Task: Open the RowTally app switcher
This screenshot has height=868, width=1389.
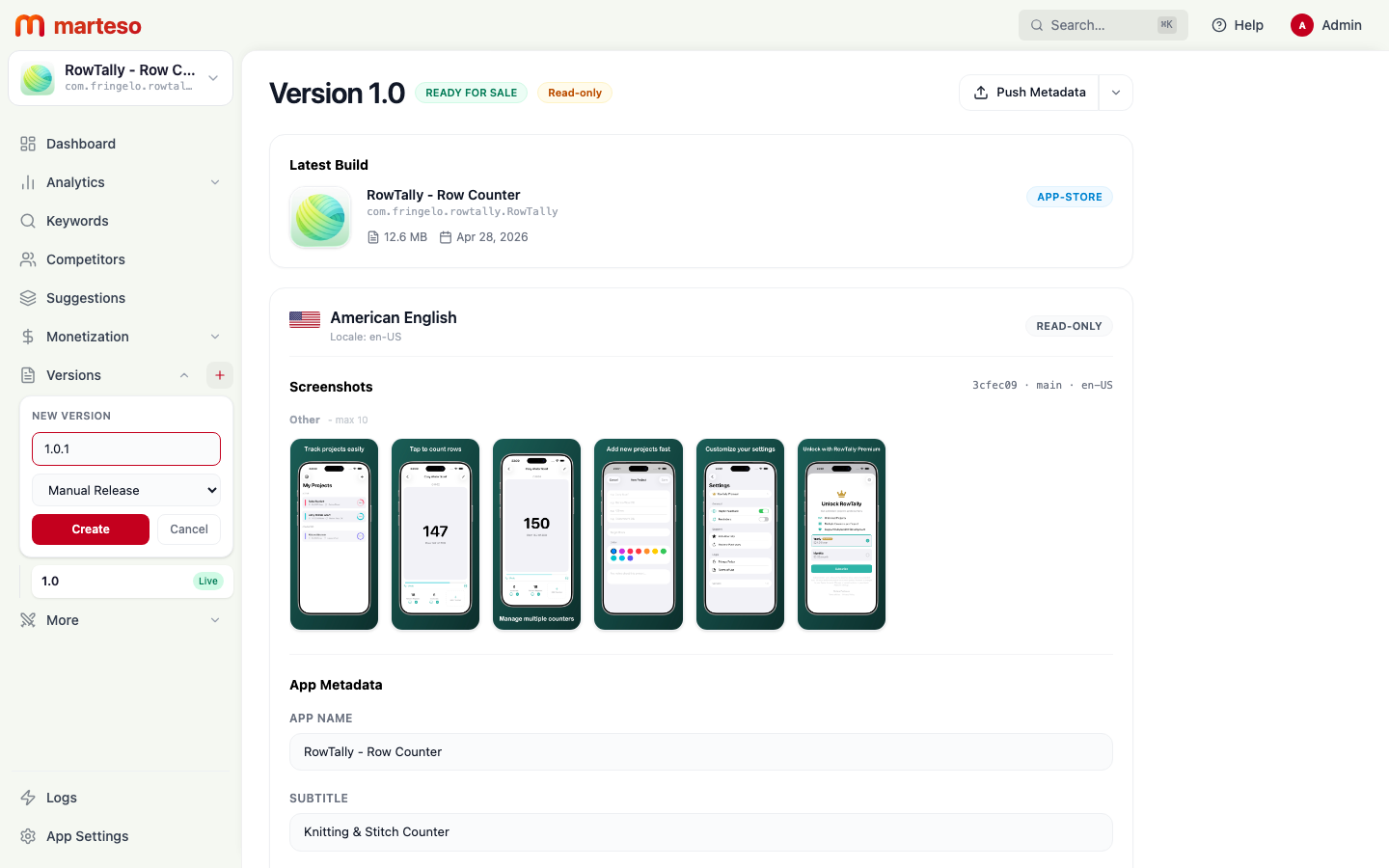Action: [x=121, y=78]
